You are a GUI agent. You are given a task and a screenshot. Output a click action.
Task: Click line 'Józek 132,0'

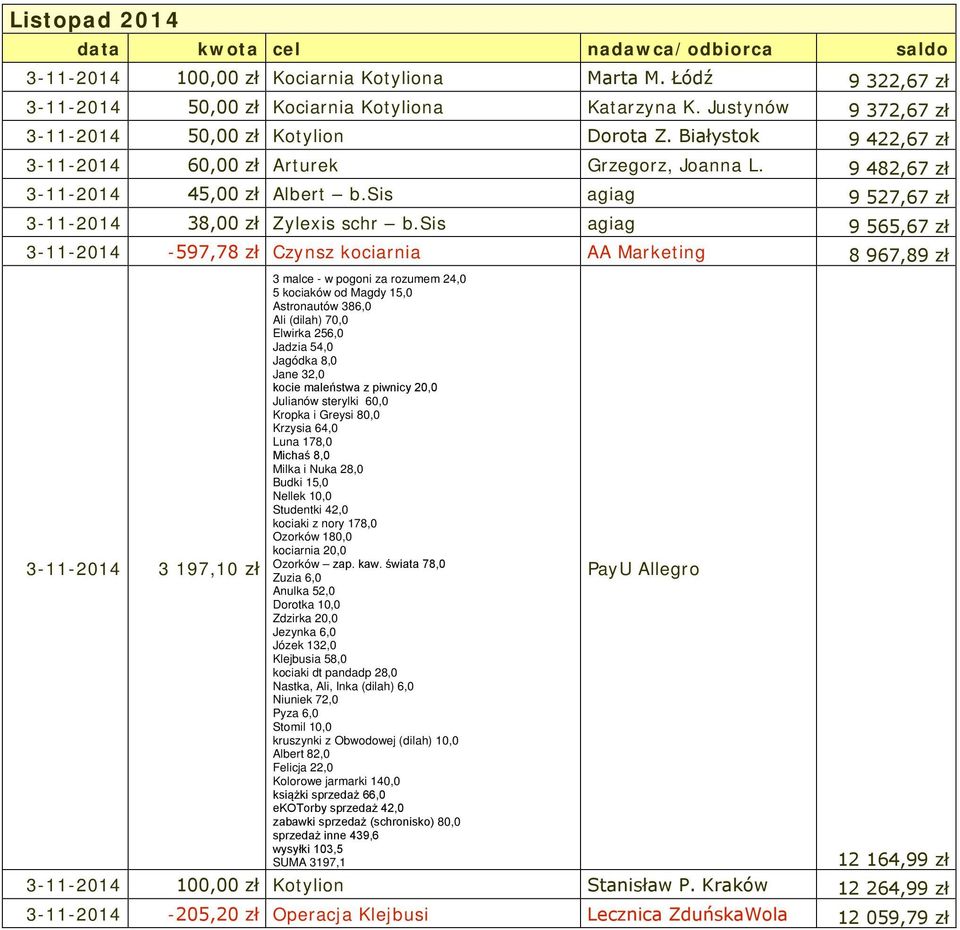click(304, 645)
